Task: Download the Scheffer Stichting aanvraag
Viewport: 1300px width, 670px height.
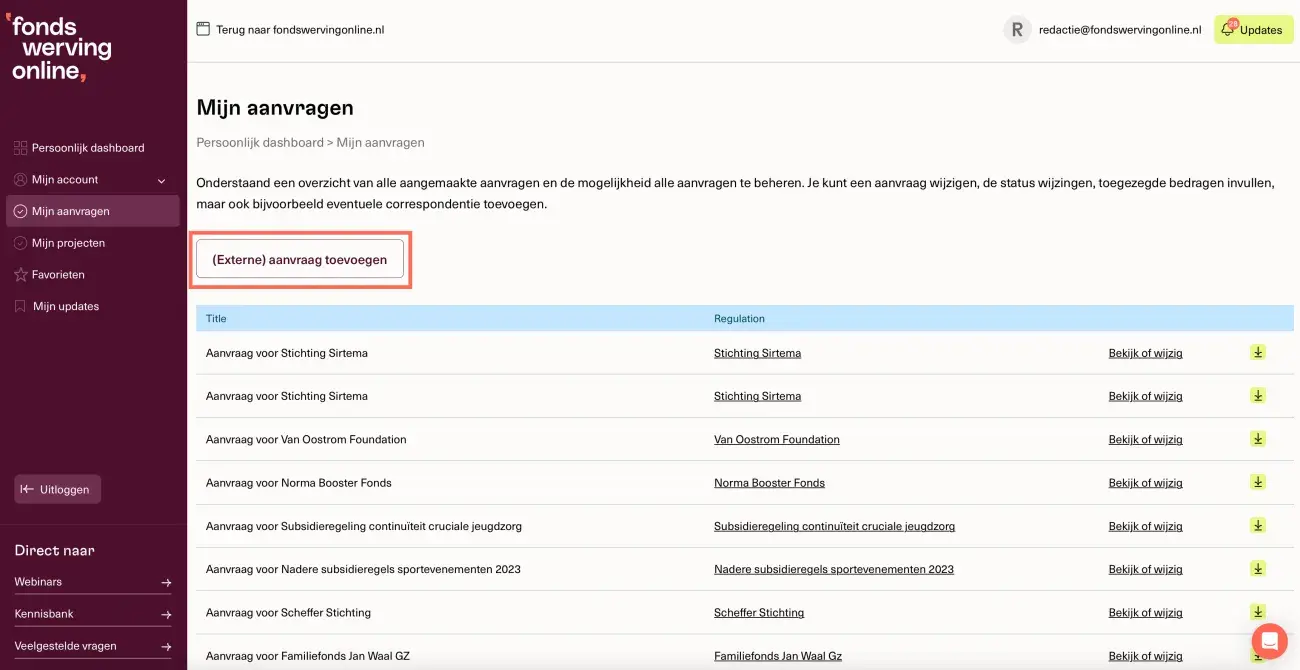Action: (x=1257, y=611)
